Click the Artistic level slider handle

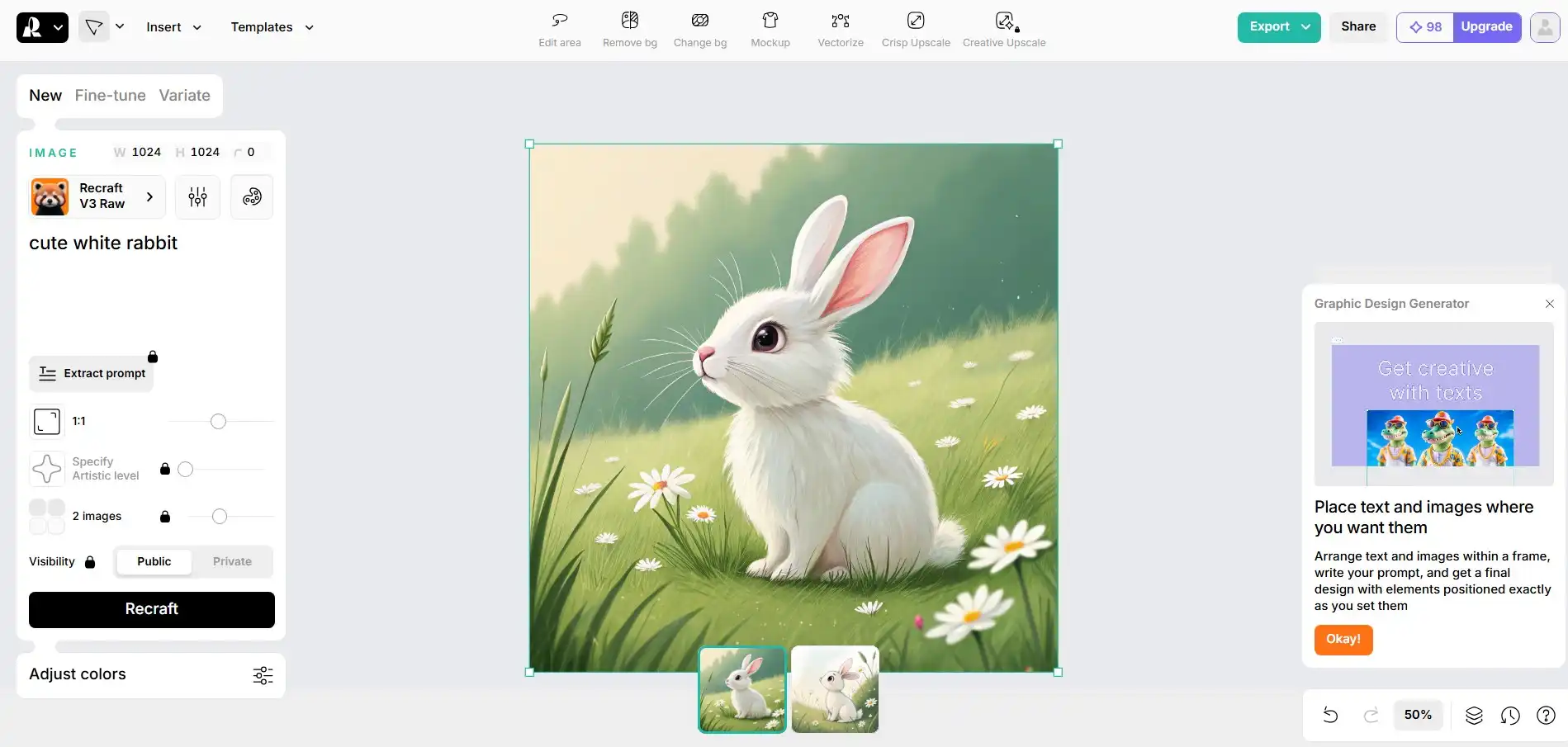tap(186, 470)
